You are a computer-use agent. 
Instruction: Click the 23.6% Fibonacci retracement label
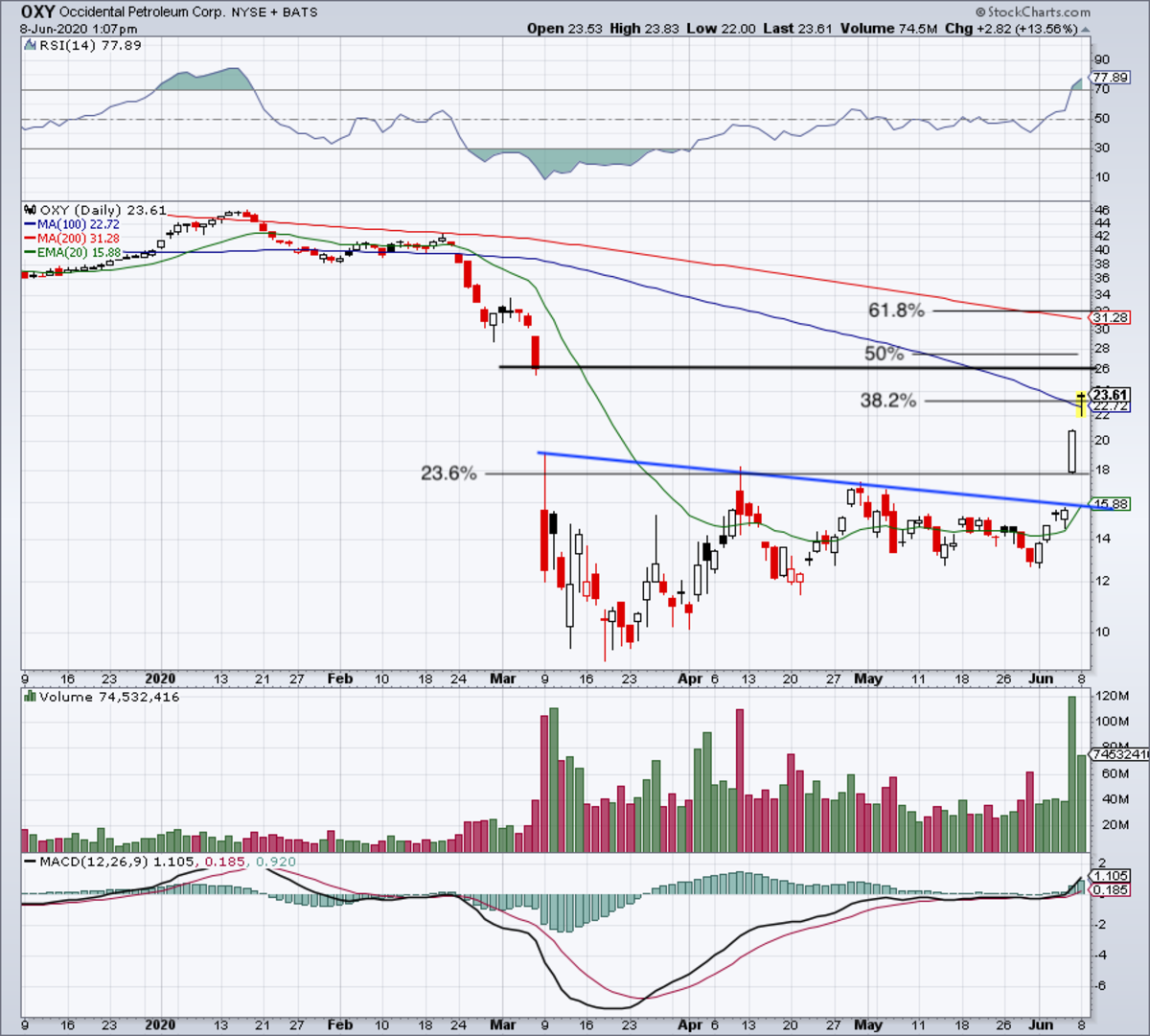coord(448,473)
